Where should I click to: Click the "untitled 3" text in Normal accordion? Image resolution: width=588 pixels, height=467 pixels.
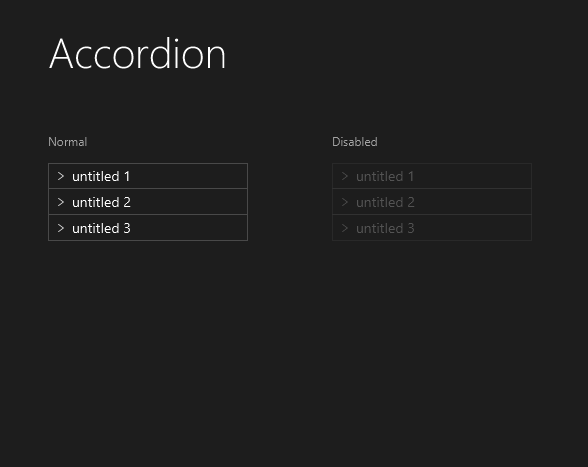[x=101, y=228]
